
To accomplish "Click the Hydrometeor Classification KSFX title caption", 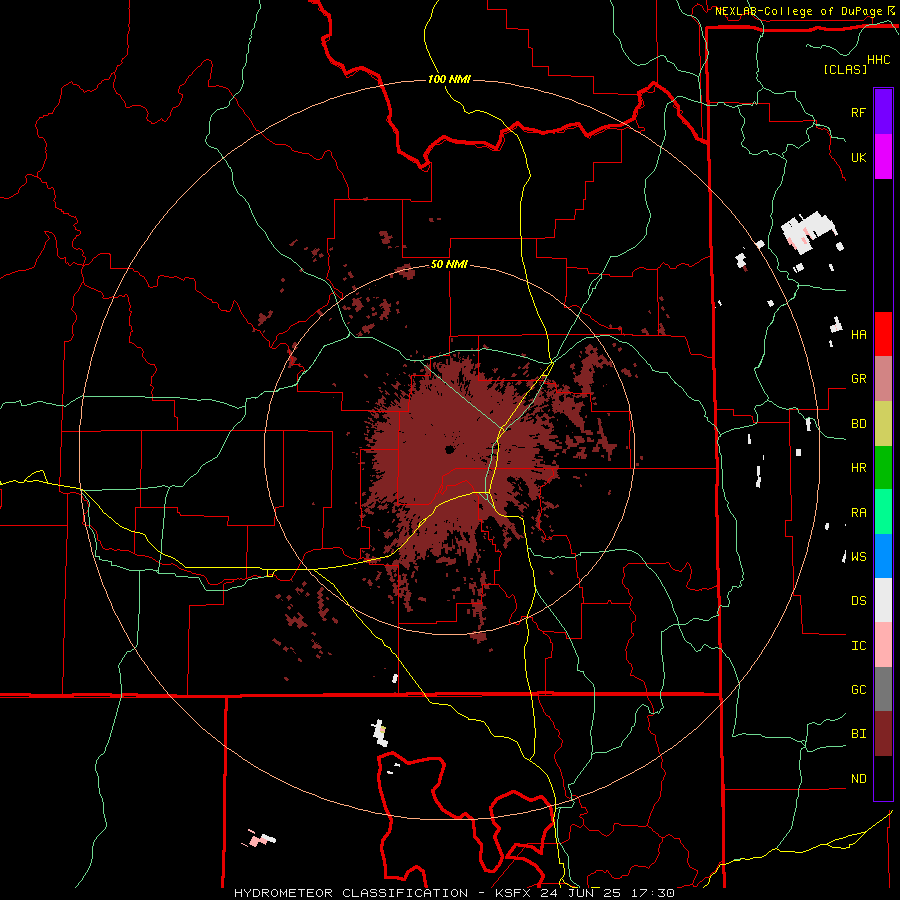I will tap(454, 893).
